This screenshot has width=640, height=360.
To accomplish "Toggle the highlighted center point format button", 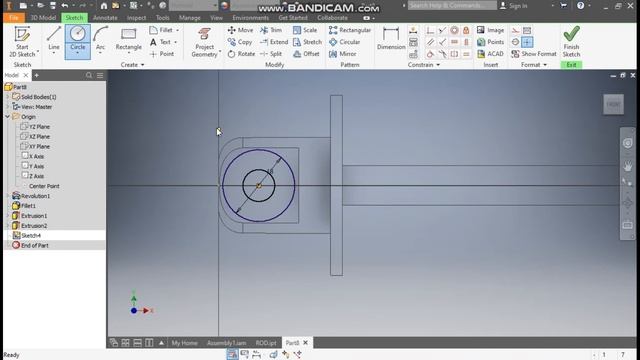I will point(527,42).
